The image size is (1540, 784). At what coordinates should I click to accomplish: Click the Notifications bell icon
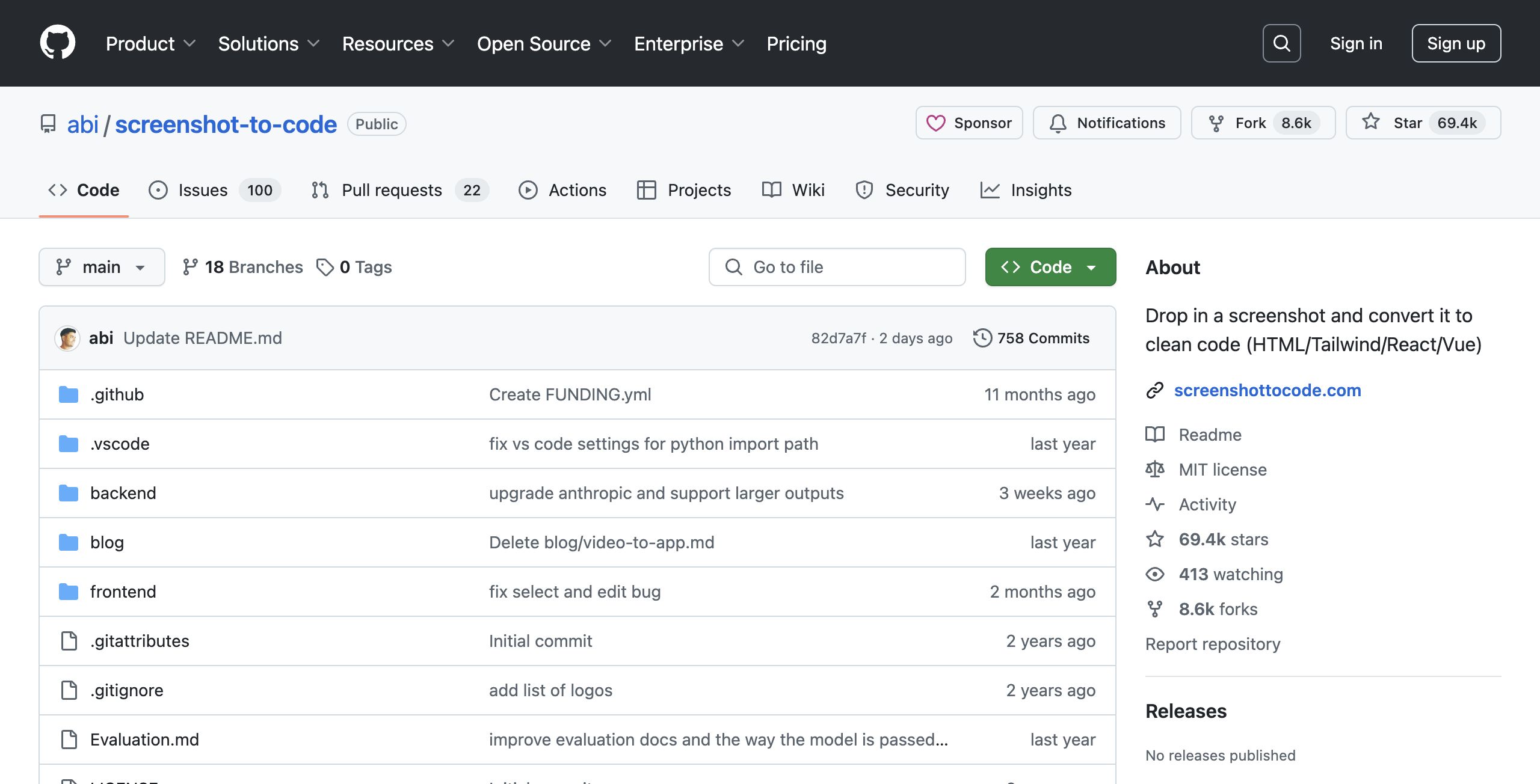[1058, 123]
